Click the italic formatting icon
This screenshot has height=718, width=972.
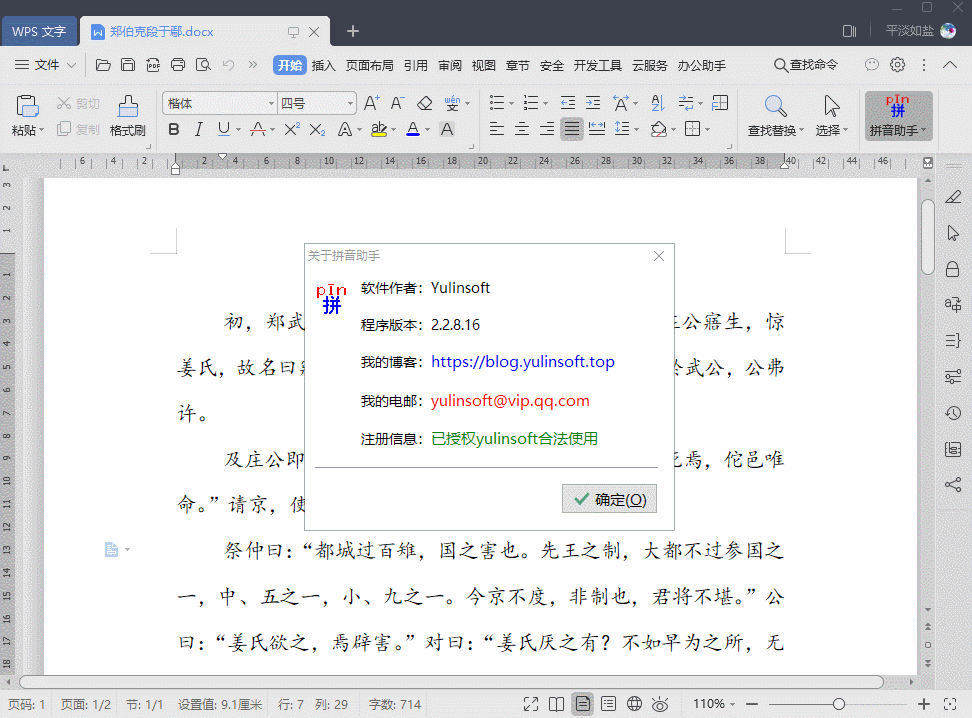[x=198, y=129]
